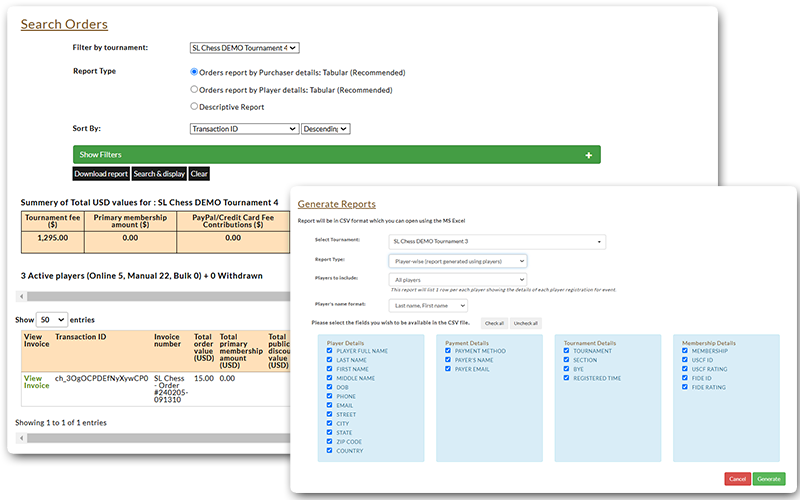Toggle the PAYMENT METHOD checkbox
Viewport: 800px width, 500px height.
tap(449, 351)
